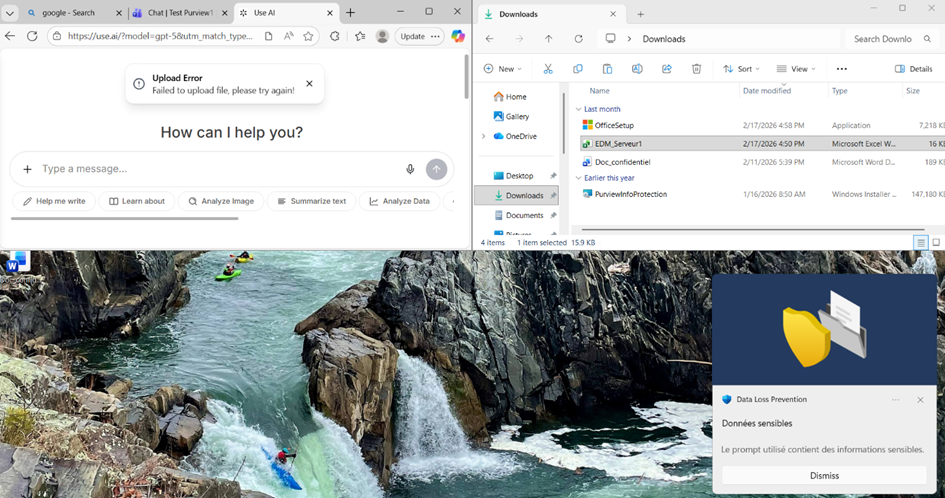Collapse the Last month group
The image size is (945, 498).
577,109
